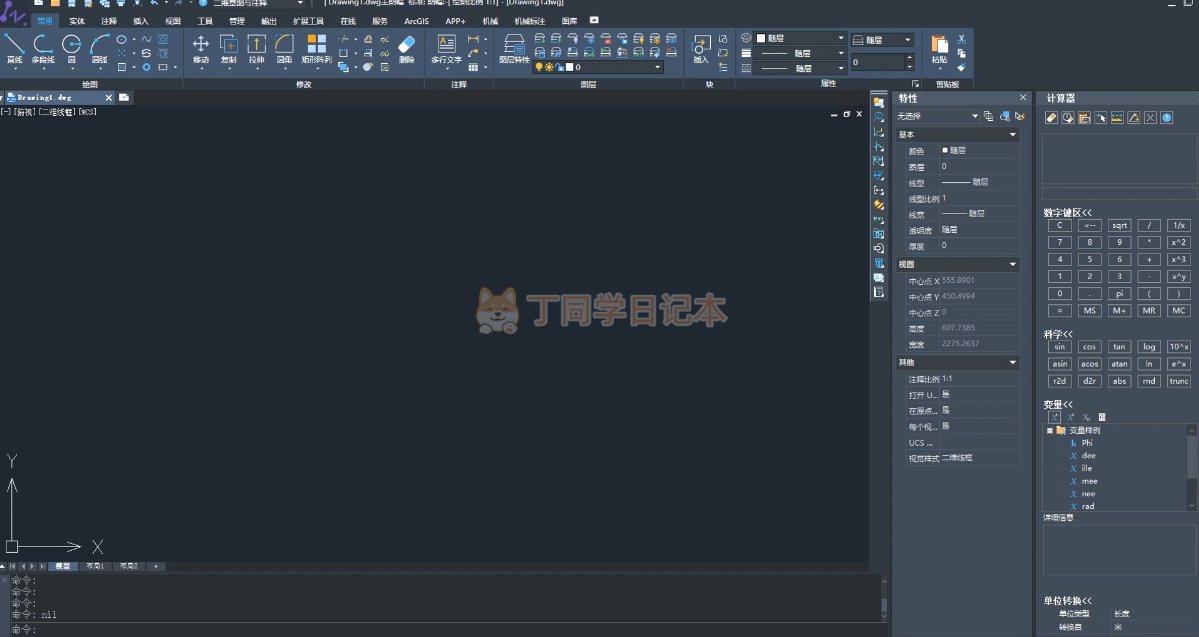Collapse the 基本 section in properties panel
1199x637 pixels.
point(1013,134)
